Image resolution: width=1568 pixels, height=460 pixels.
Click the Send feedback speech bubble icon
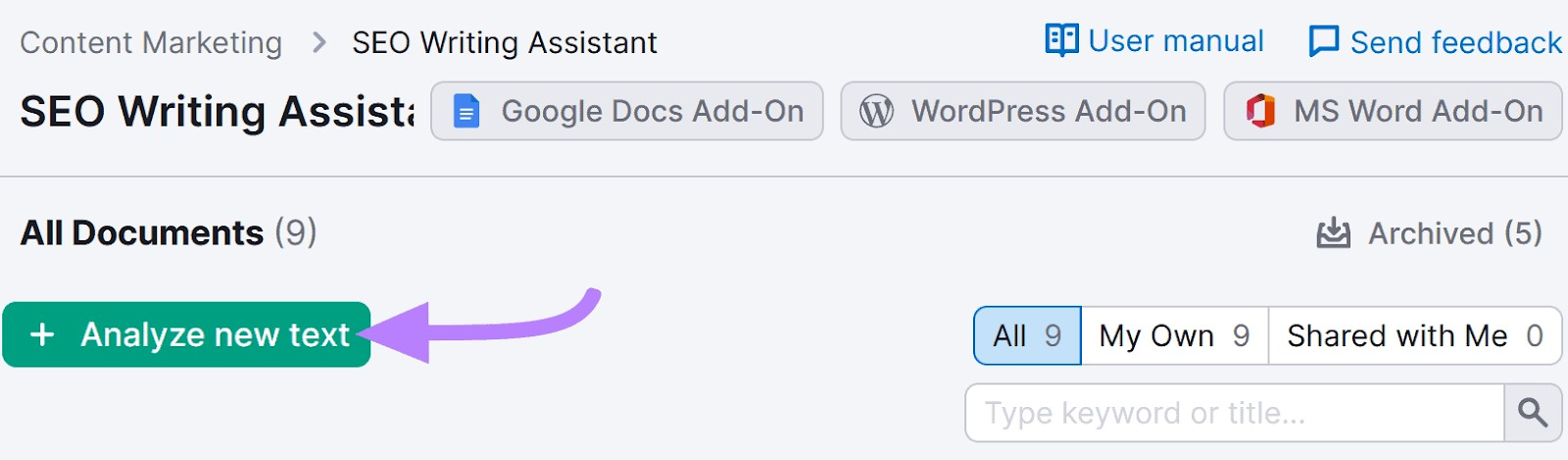coord(1323,42)
